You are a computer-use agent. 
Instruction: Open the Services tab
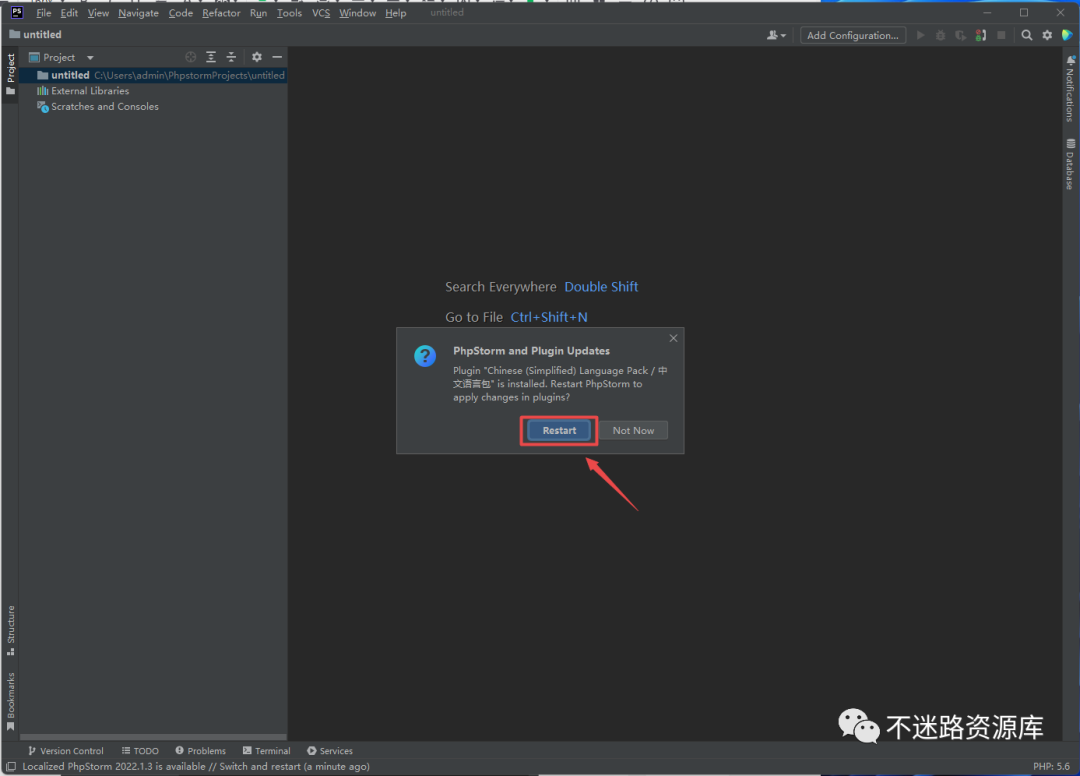pos(330,751)
